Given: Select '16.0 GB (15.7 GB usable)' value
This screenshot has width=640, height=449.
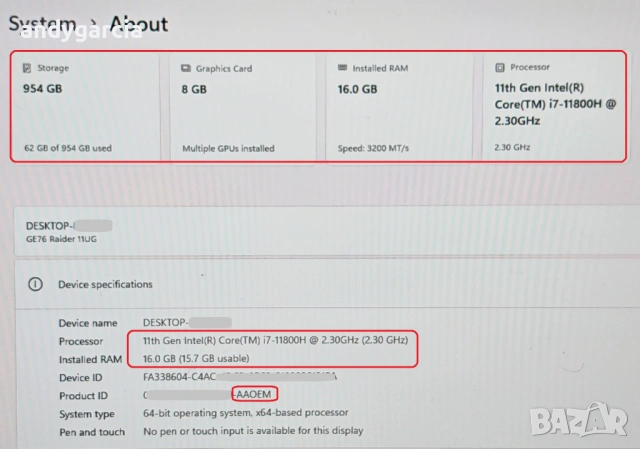Looking at the screenshot, I should tap(196, 358).
